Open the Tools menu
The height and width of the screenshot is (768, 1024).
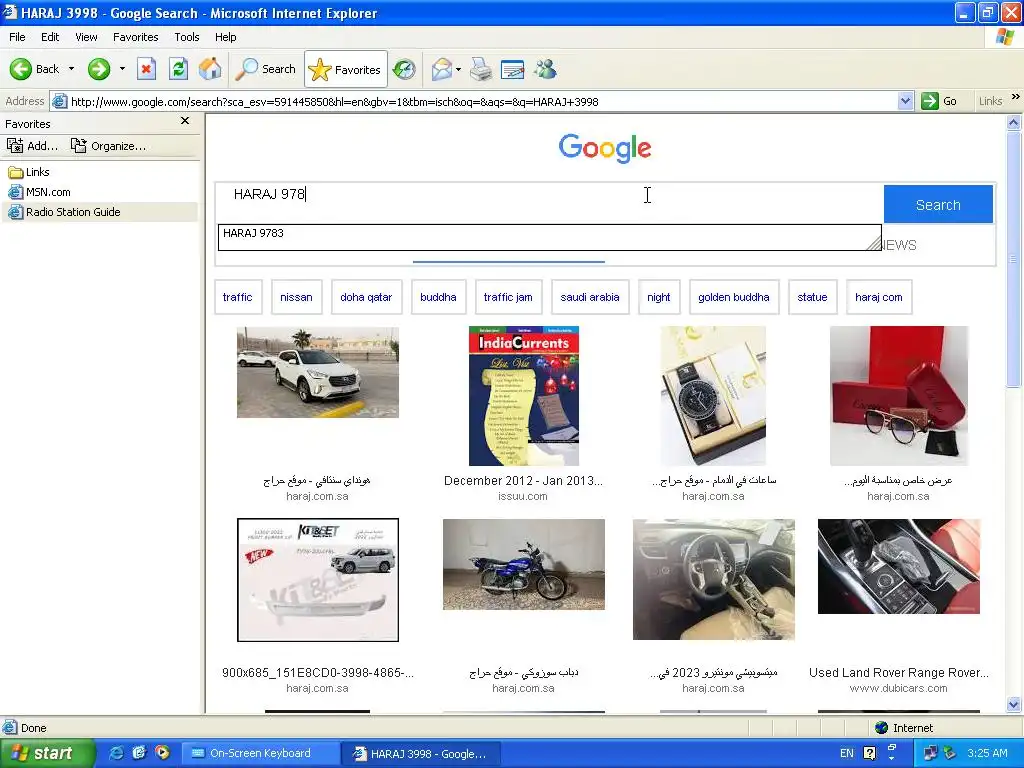[x=186, y=37]
